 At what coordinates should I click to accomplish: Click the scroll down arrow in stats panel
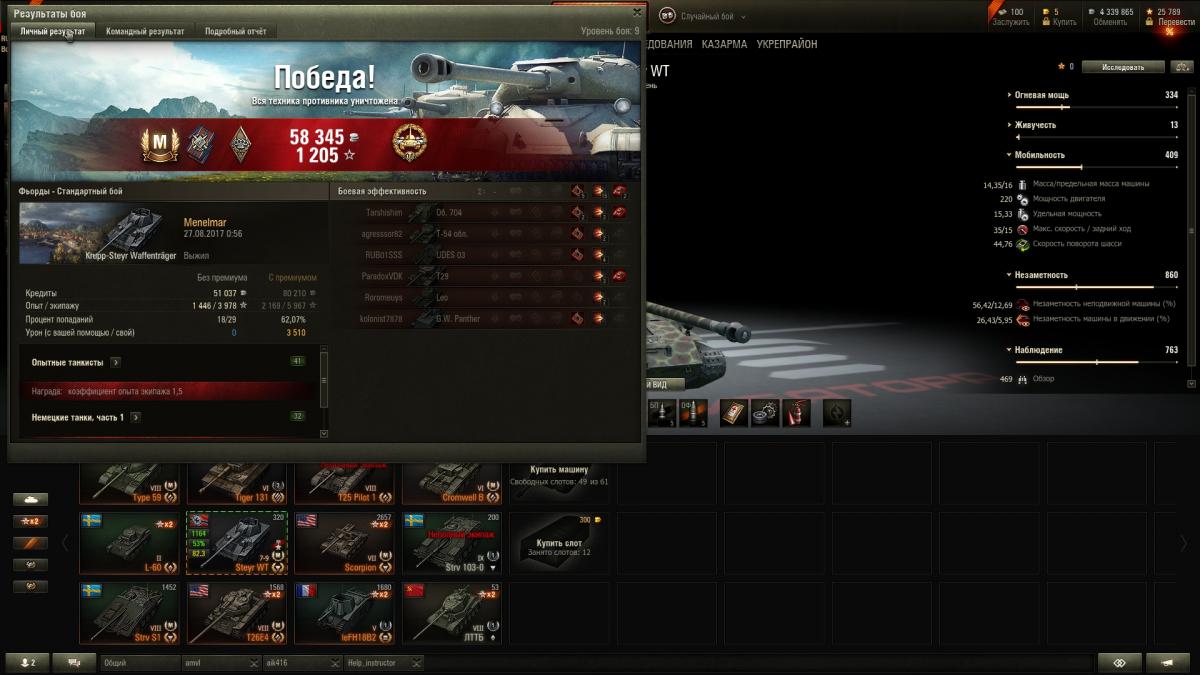click(x=1190, y=383)
